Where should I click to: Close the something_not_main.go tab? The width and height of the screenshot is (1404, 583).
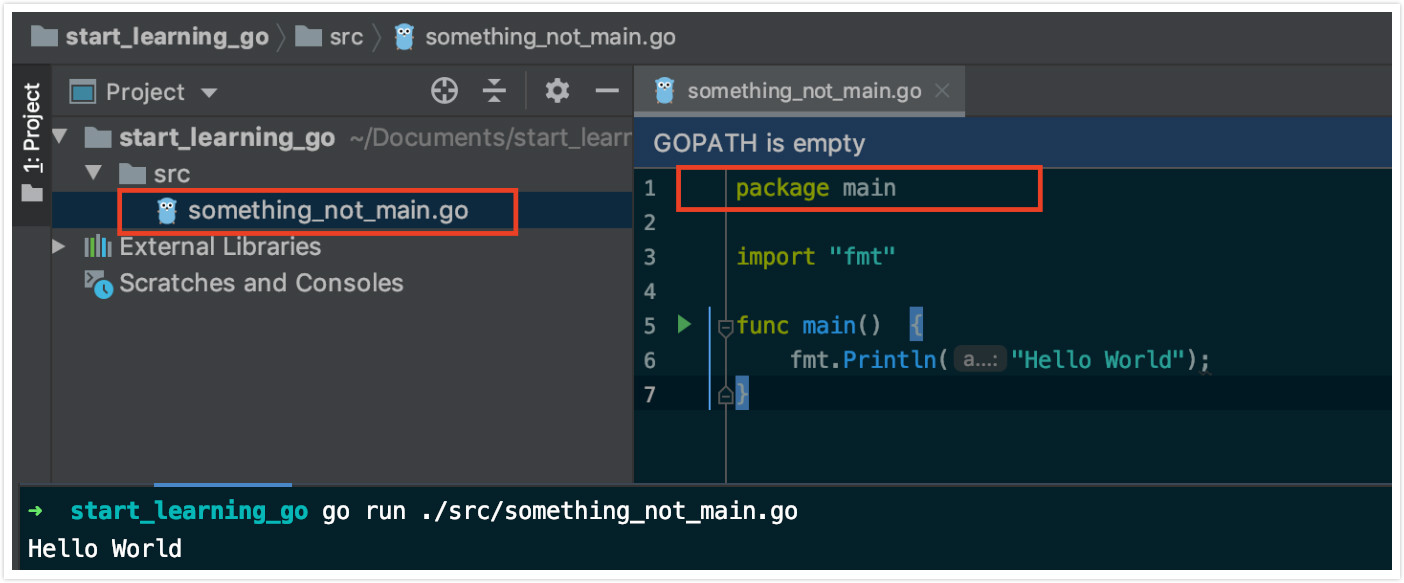point(941,90)
